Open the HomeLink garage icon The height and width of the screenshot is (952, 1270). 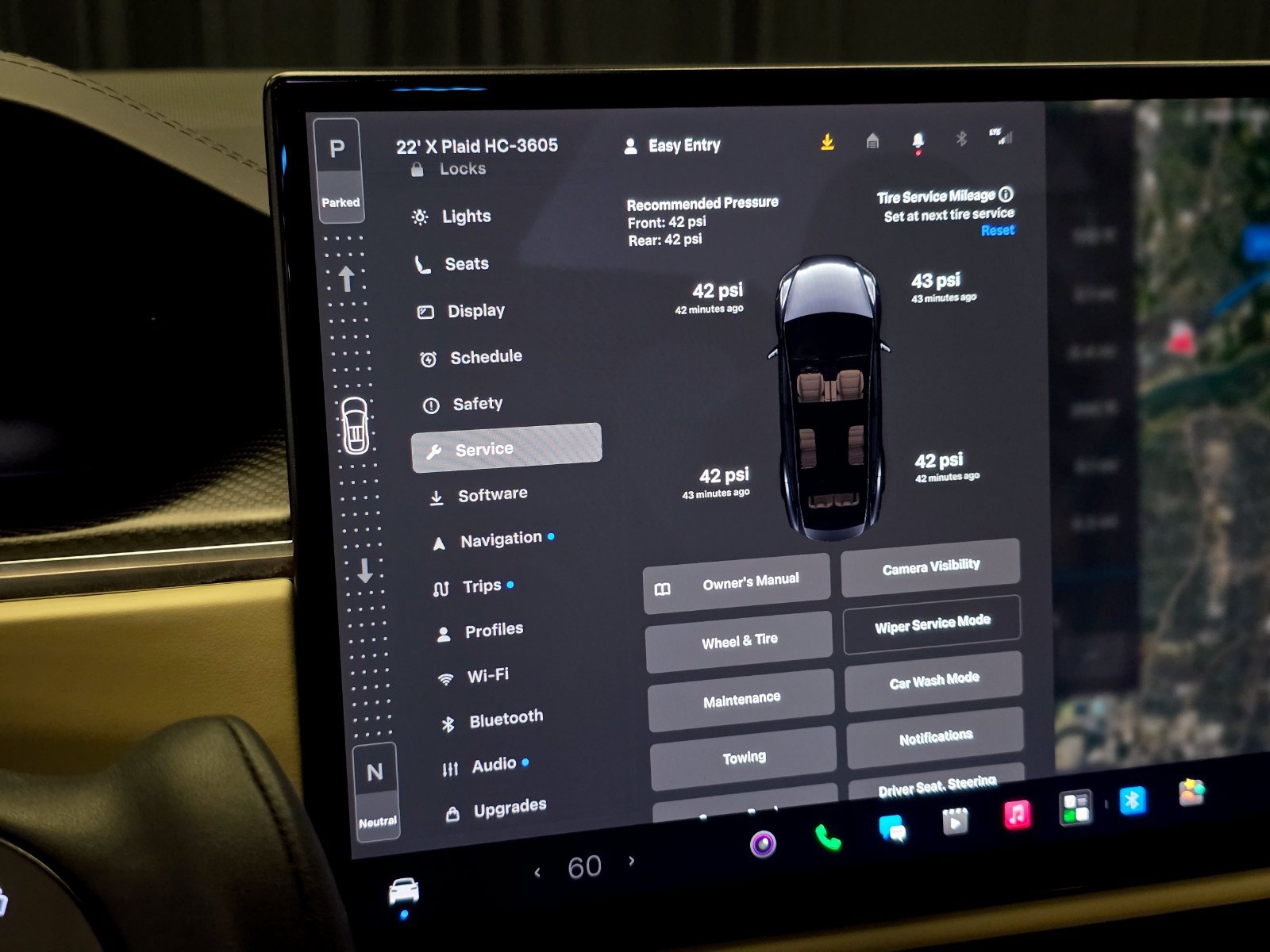pyautogui.click(x=872, y=141)
